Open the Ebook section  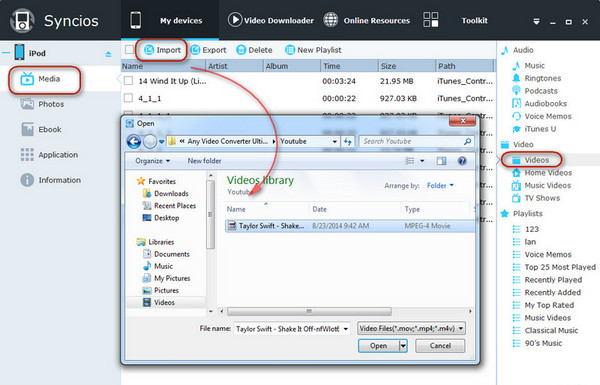coord(41,129)
